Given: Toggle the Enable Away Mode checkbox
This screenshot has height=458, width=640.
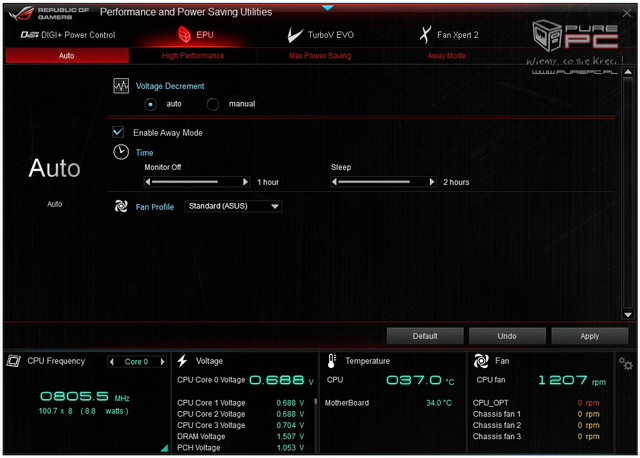Looking at the screenshot, I should (x=118, y=132).
